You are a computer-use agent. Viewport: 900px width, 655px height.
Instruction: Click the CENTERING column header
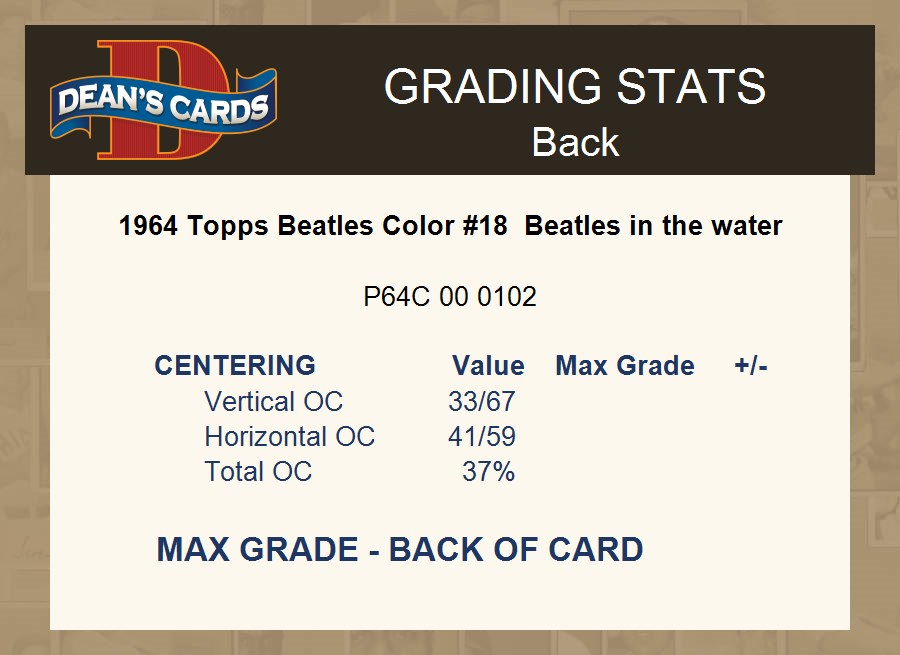pos(235,365)
